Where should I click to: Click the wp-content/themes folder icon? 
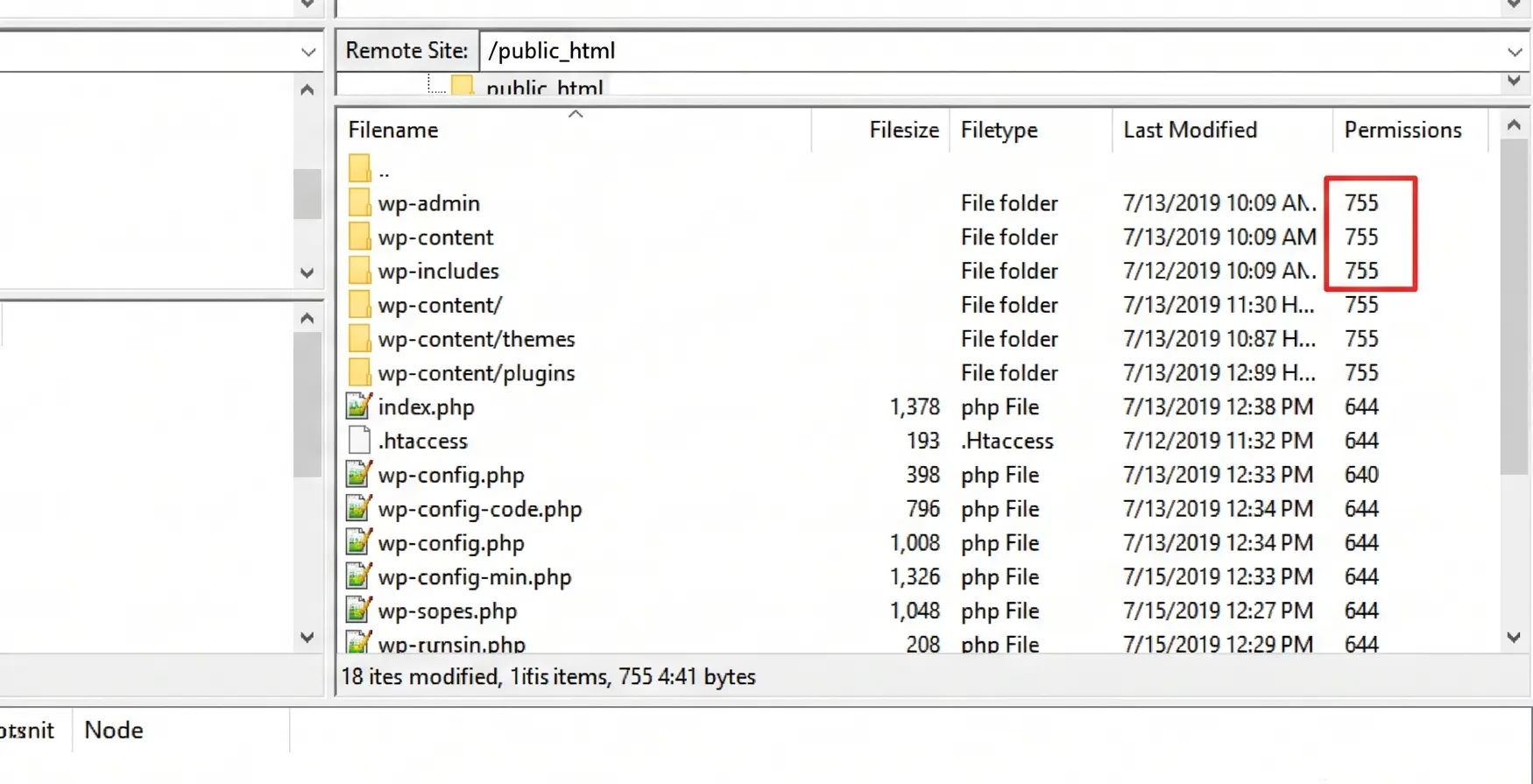click(x=359, y=339)
